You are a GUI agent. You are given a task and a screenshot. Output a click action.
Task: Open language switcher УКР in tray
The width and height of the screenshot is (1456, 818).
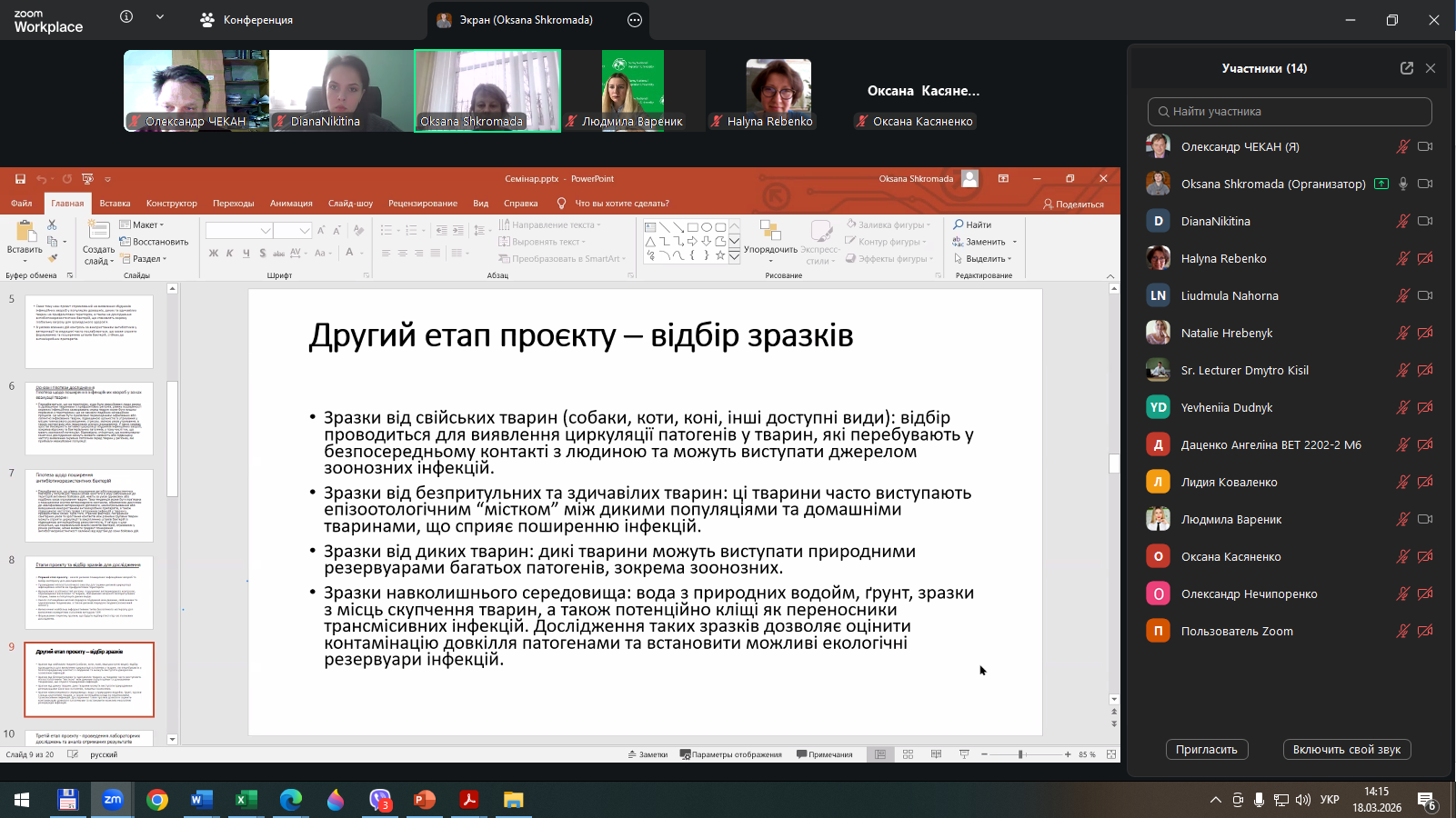[1330, 800]
